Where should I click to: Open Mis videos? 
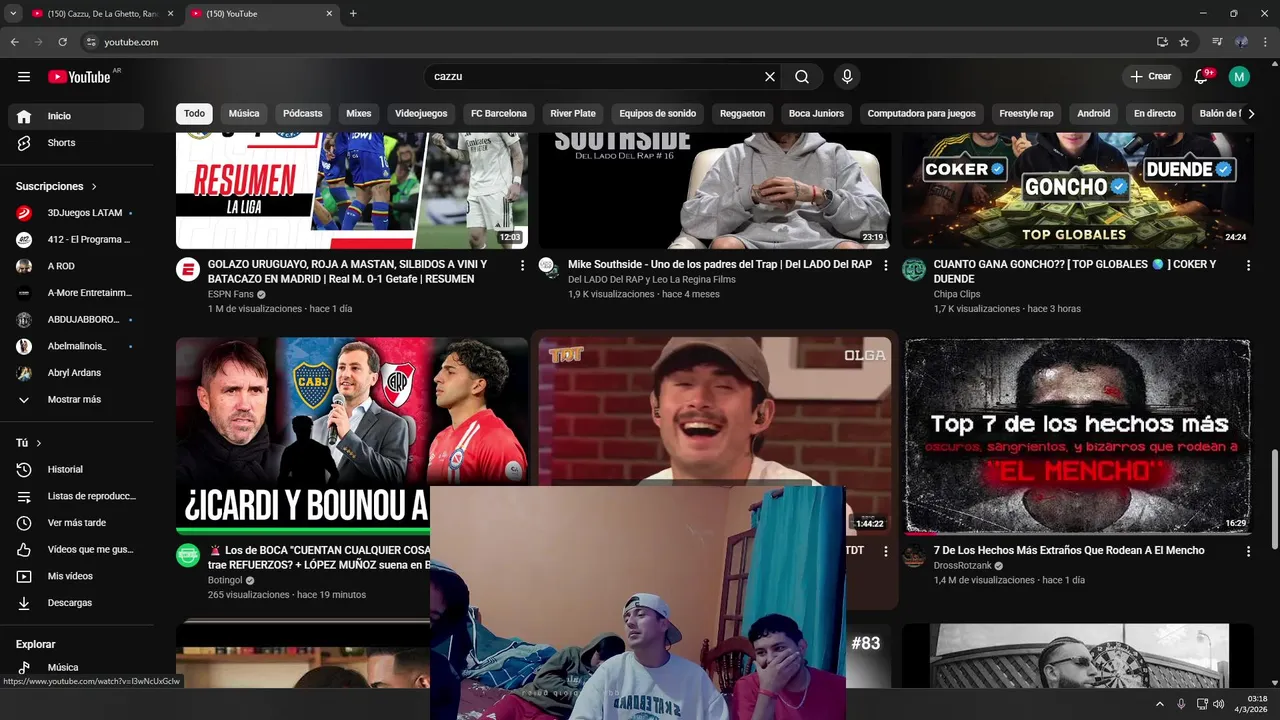point(76,576)
